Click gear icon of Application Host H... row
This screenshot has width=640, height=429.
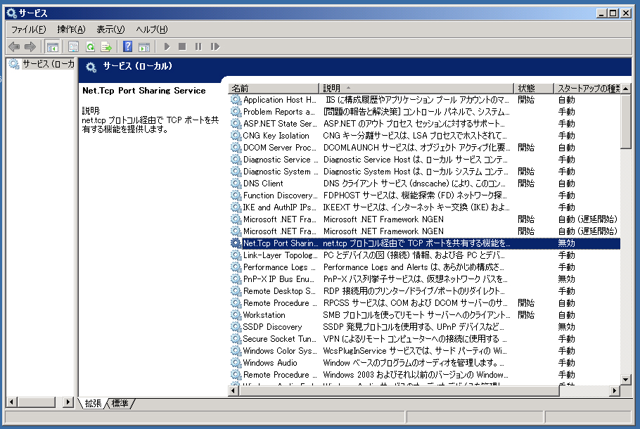point(236,100)
